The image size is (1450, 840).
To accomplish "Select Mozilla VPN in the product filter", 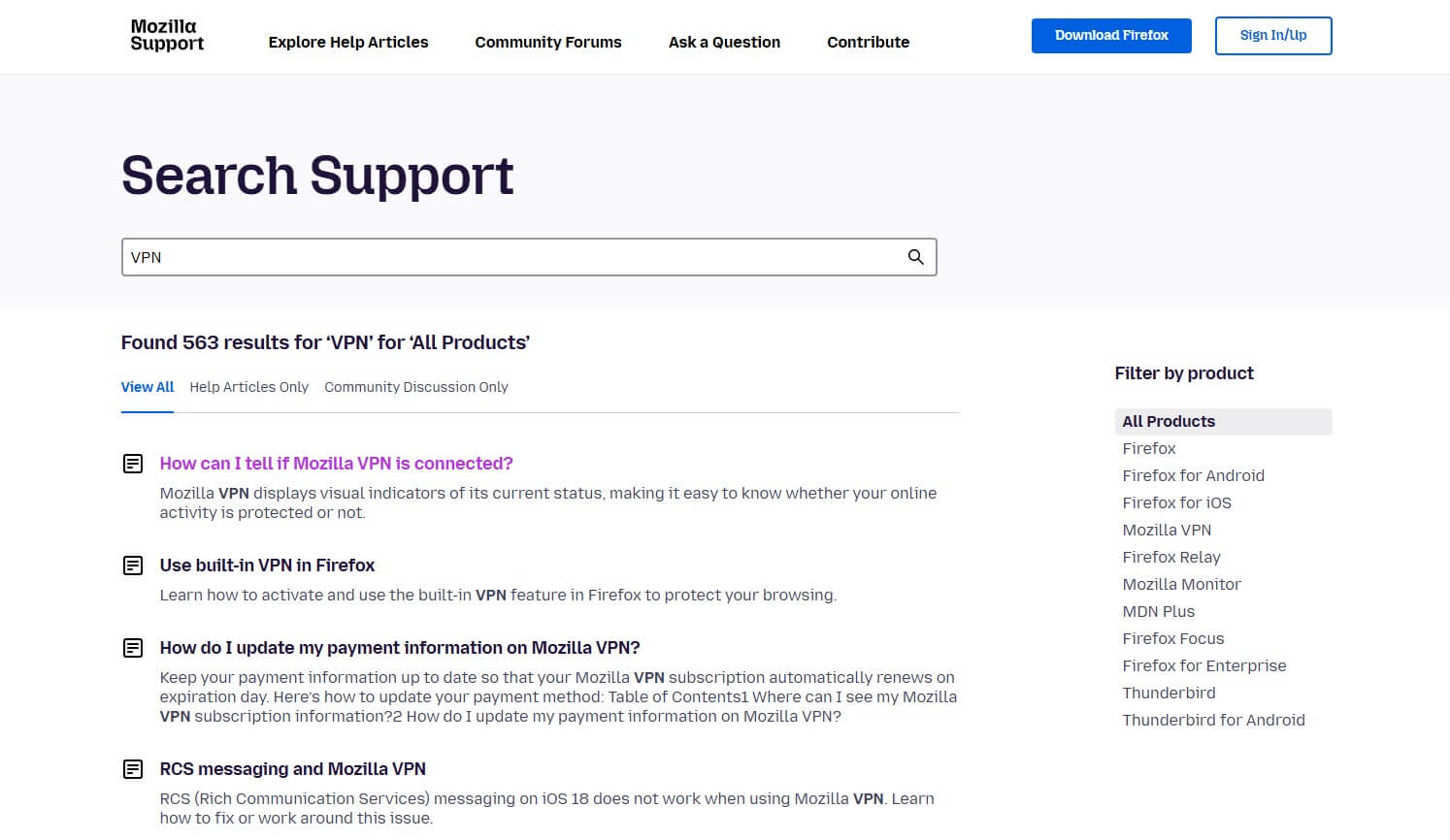I will [1167, 530].
